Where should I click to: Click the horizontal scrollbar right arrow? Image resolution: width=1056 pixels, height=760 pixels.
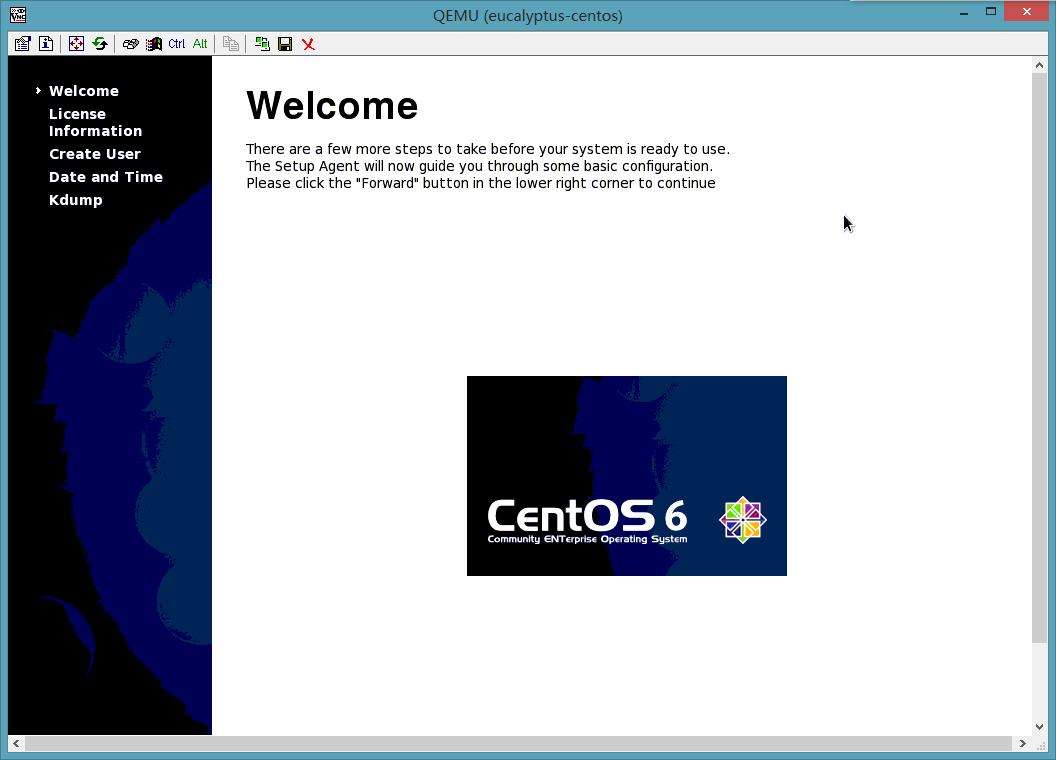click(1022, 743)
